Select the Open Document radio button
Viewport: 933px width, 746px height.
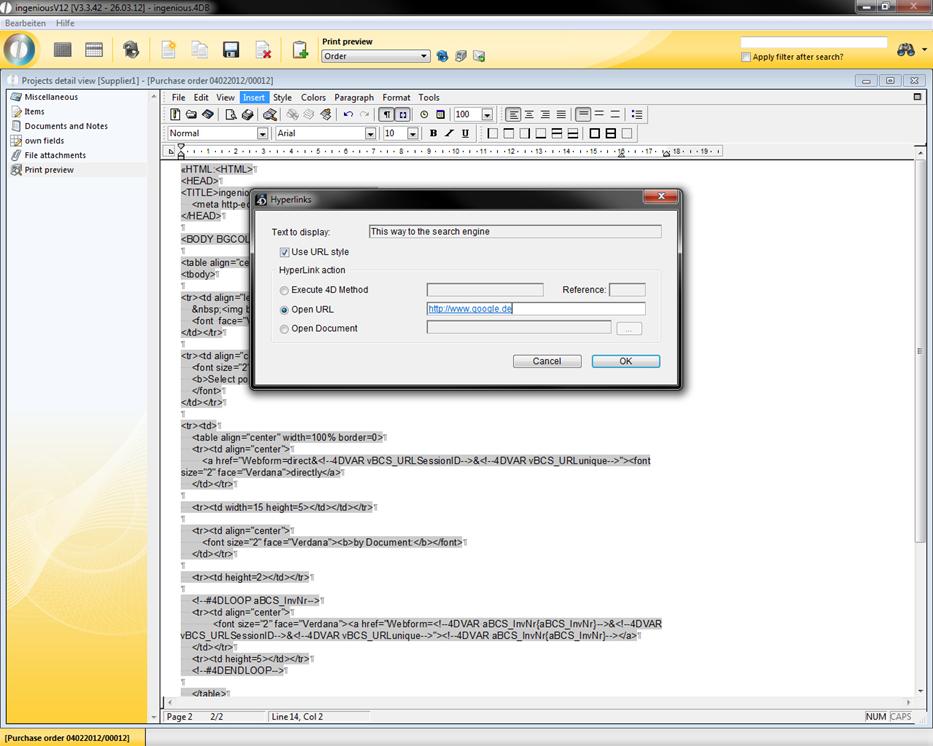[x=285, y=328]
